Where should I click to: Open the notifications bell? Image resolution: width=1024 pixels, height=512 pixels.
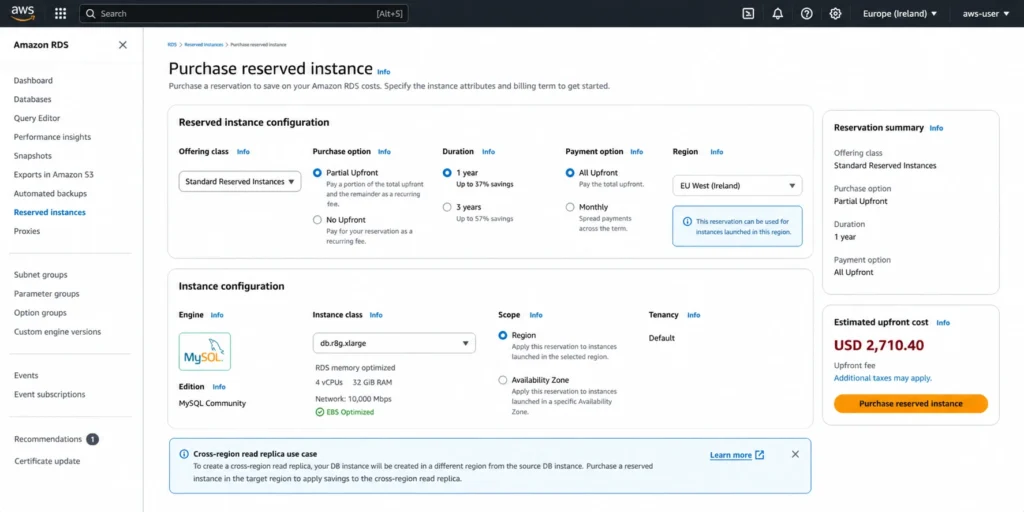point(777,14)
